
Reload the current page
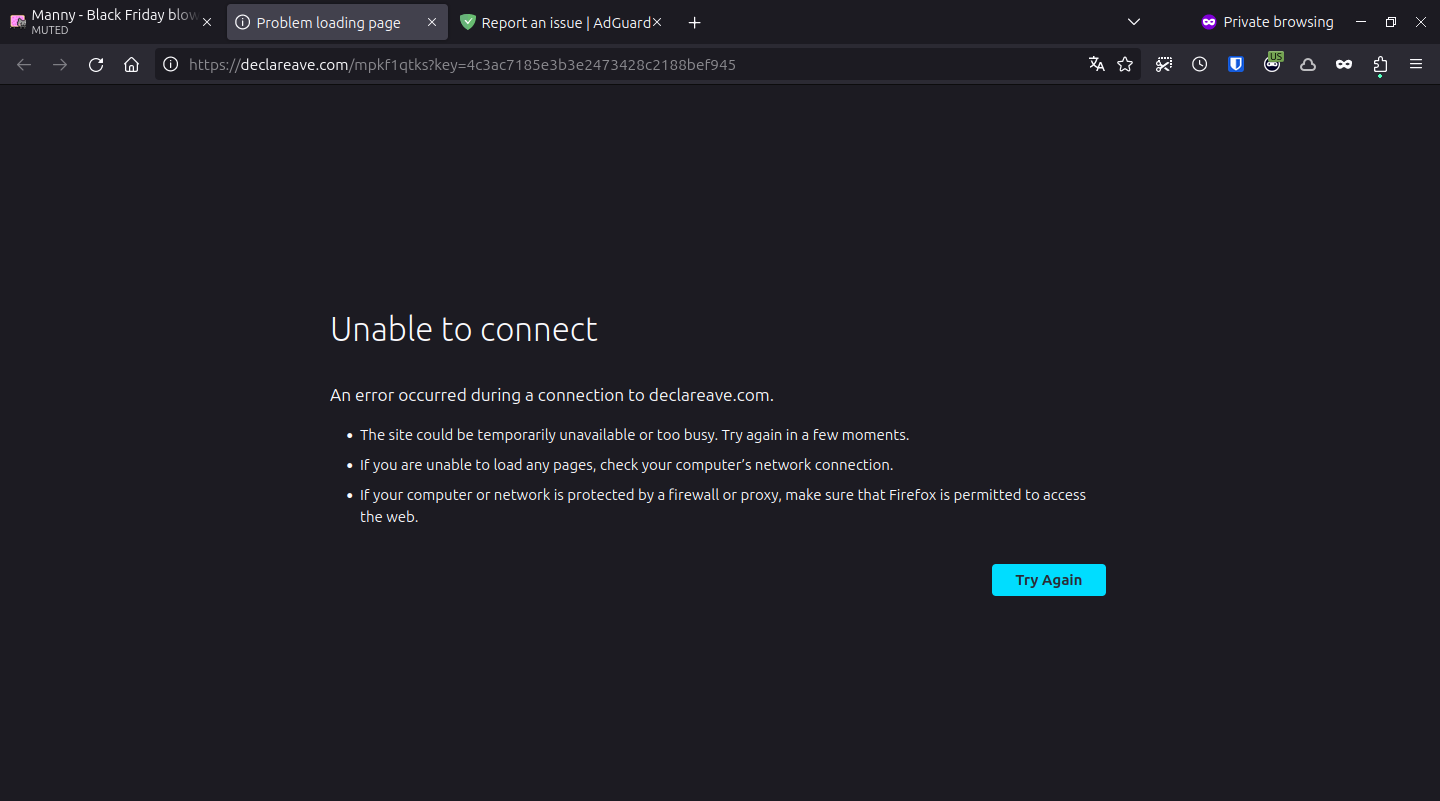pos(95,64)
